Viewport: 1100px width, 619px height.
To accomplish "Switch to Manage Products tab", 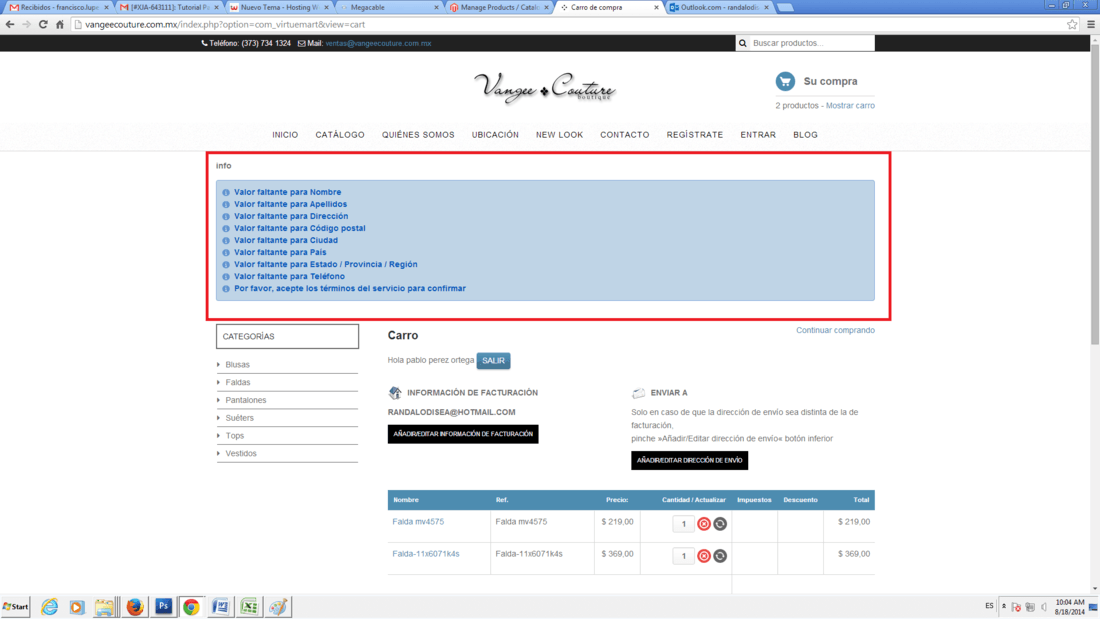I will pyautogui.click(x=499, y=7).
